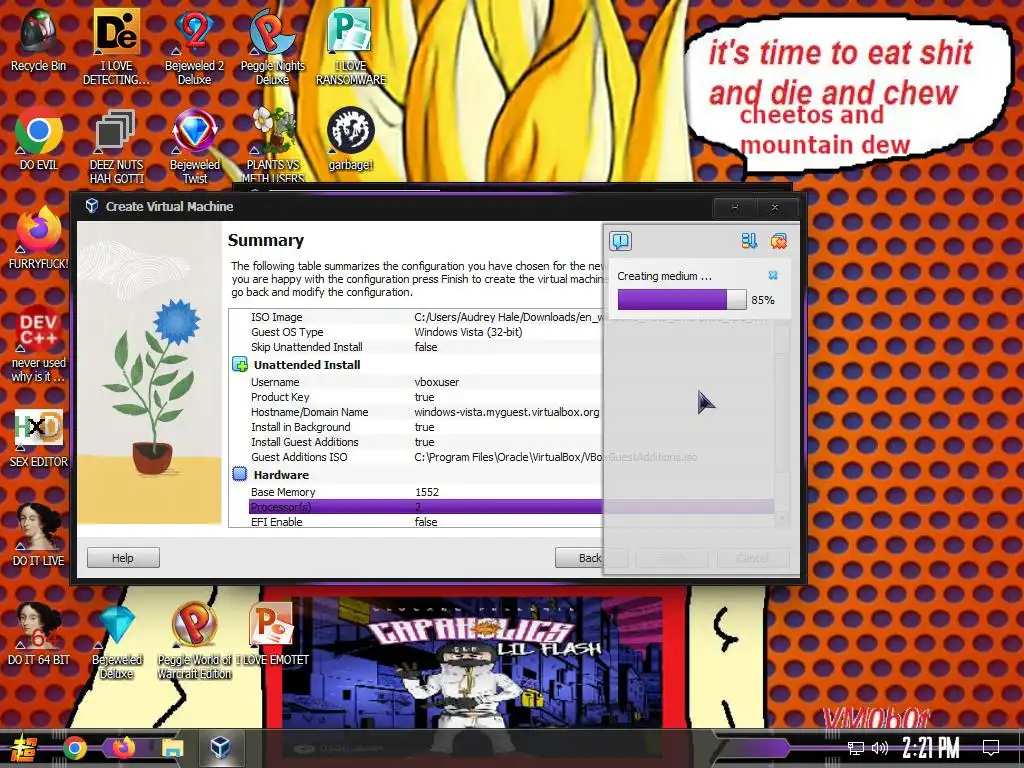This screenshot has width=1024, height=768.
Task: Open File Explorer from the taskbar
Action: point(172,748)
